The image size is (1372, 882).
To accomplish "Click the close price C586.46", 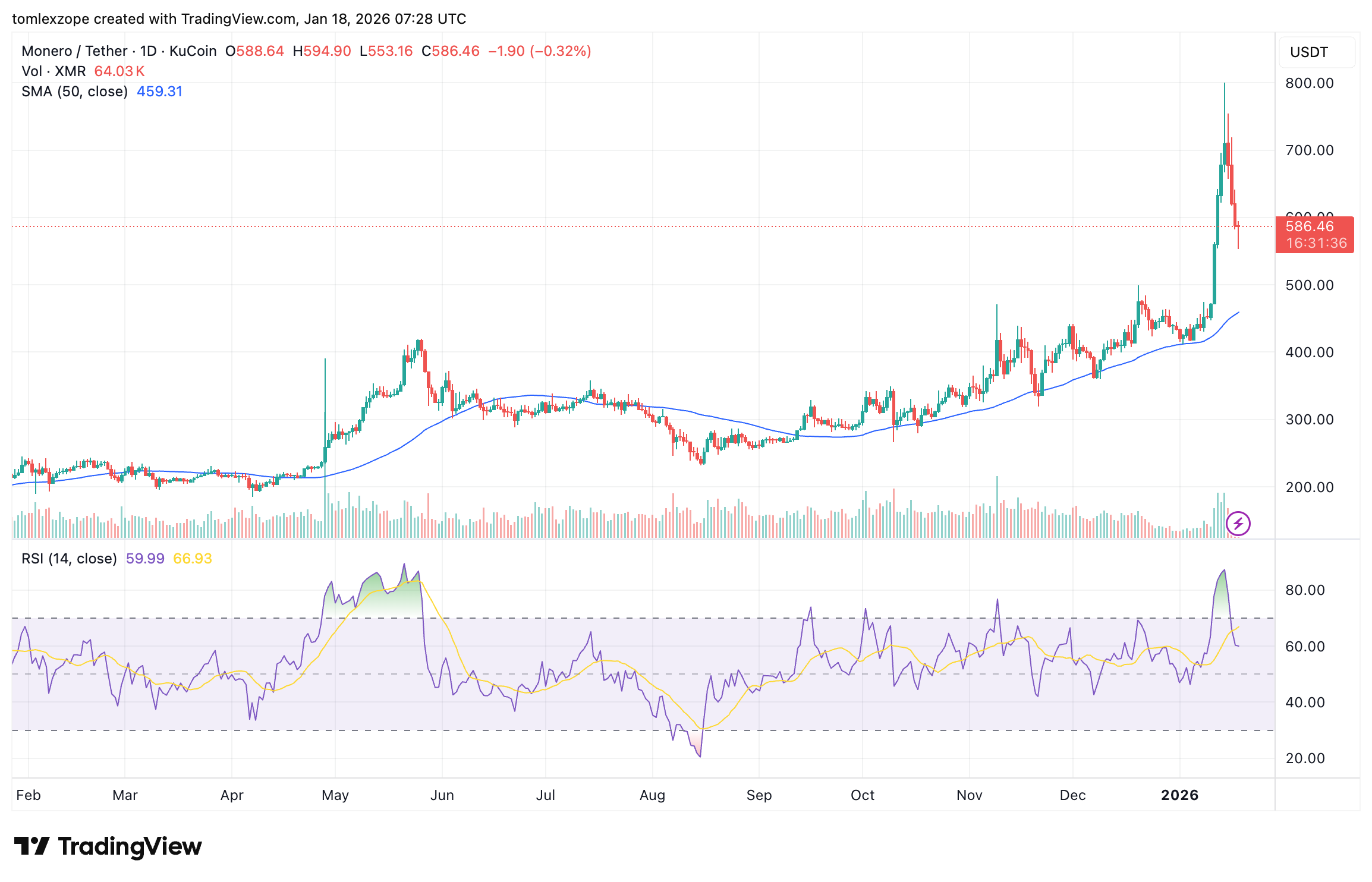I will 451,51.
